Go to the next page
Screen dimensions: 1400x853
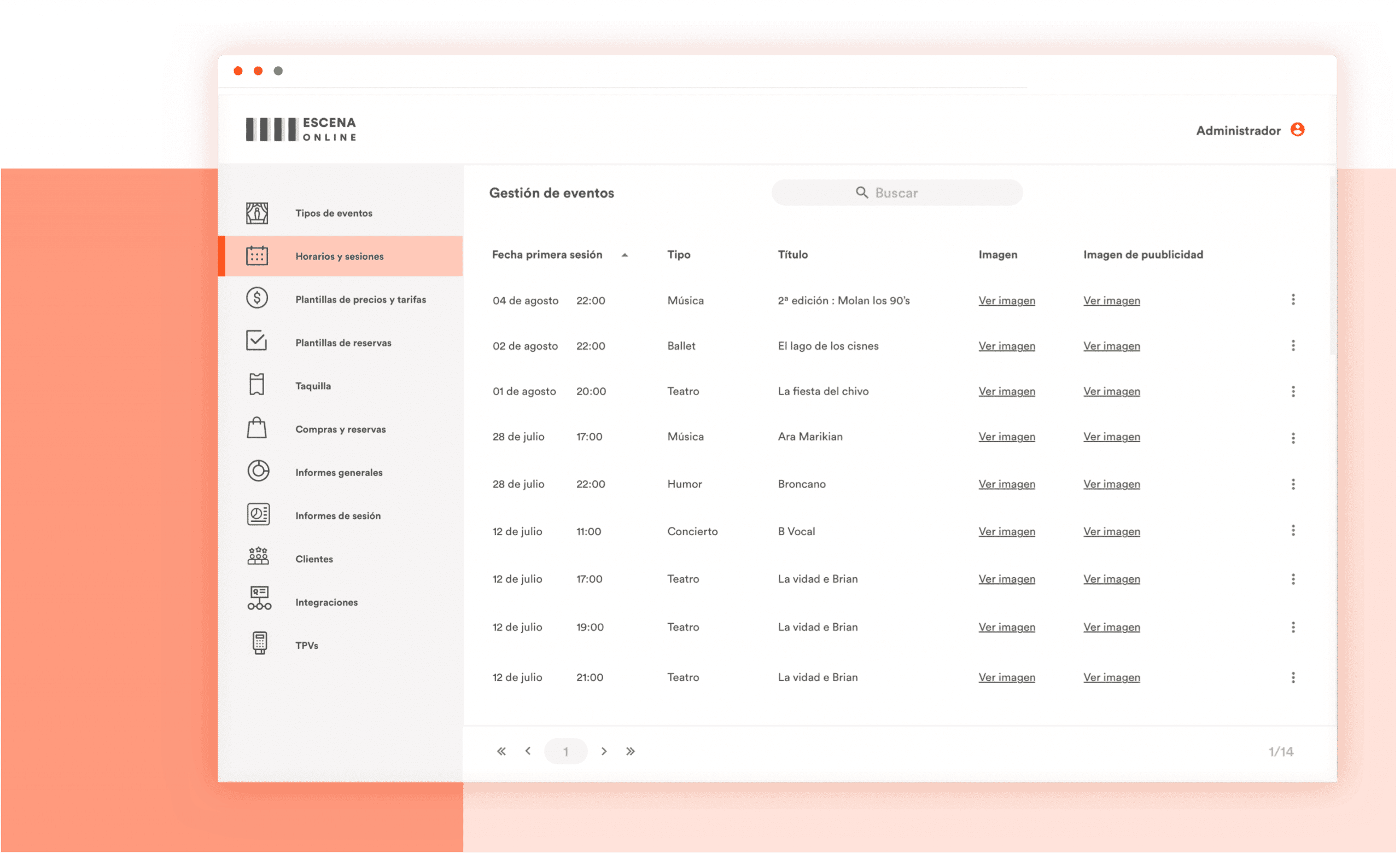click(x=604, y=752)
